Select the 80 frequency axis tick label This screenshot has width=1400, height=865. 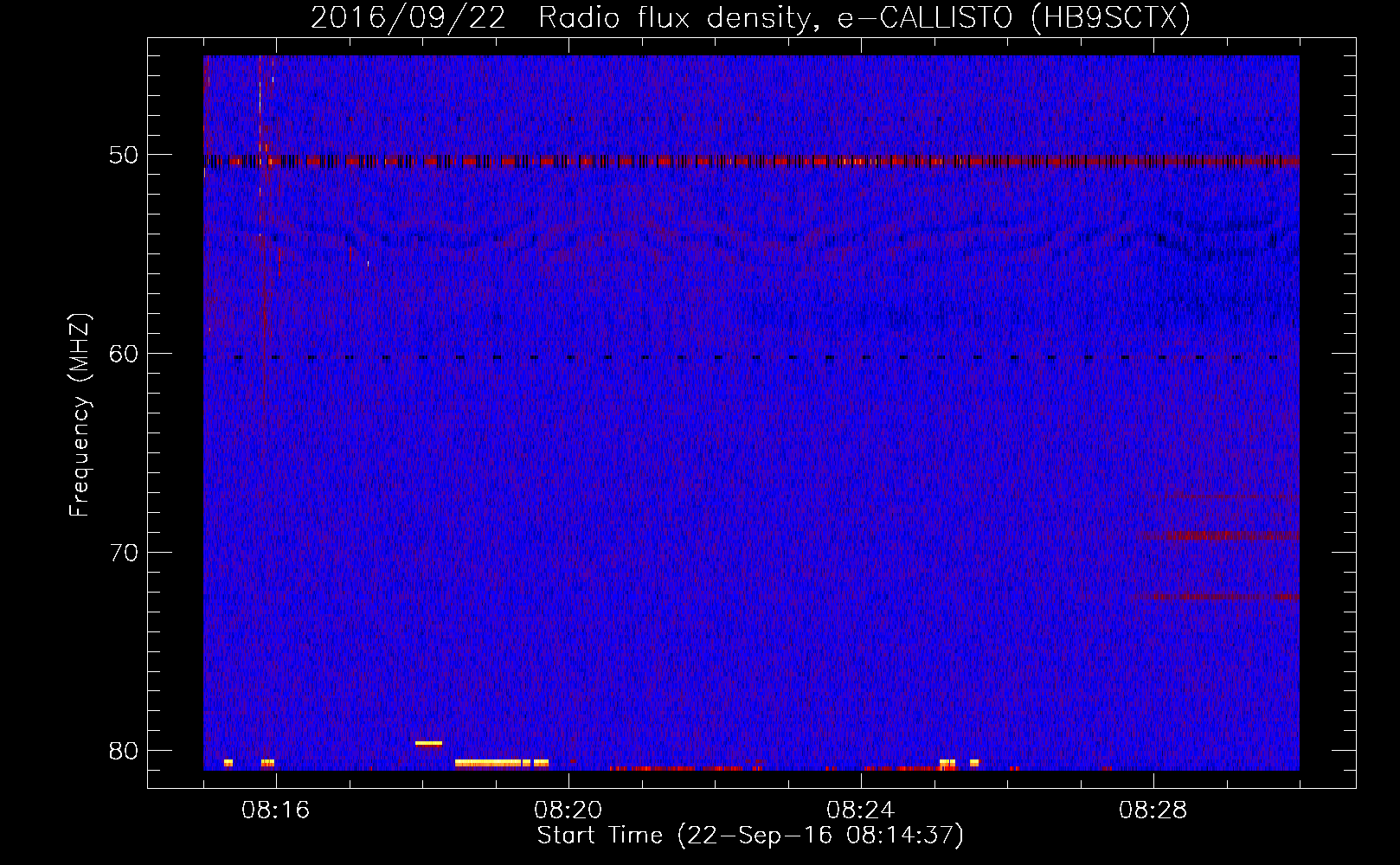[124, 751]
